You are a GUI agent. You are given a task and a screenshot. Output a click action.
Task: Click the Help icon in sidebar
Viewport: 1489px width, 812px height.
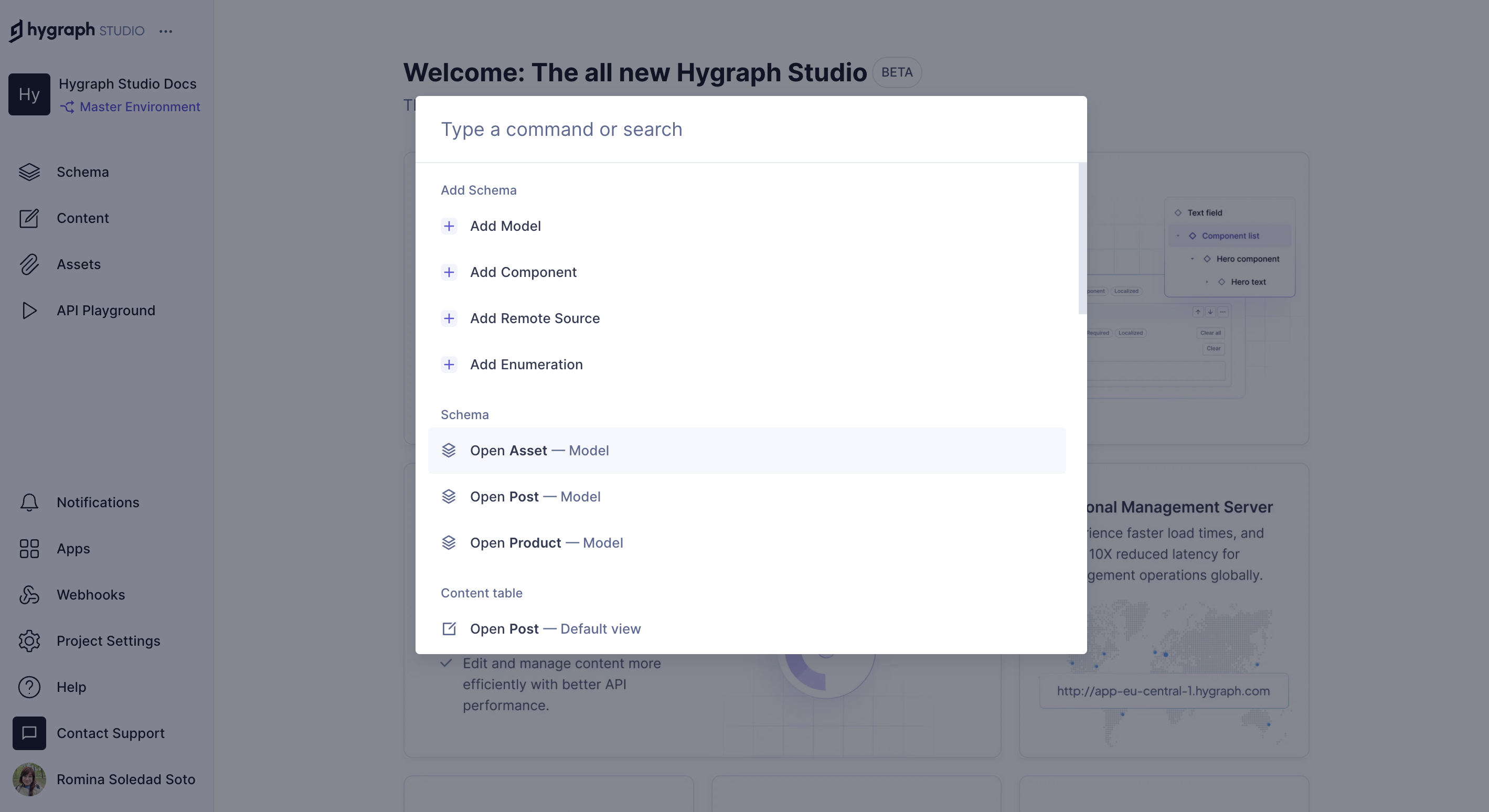coord(28,687)
